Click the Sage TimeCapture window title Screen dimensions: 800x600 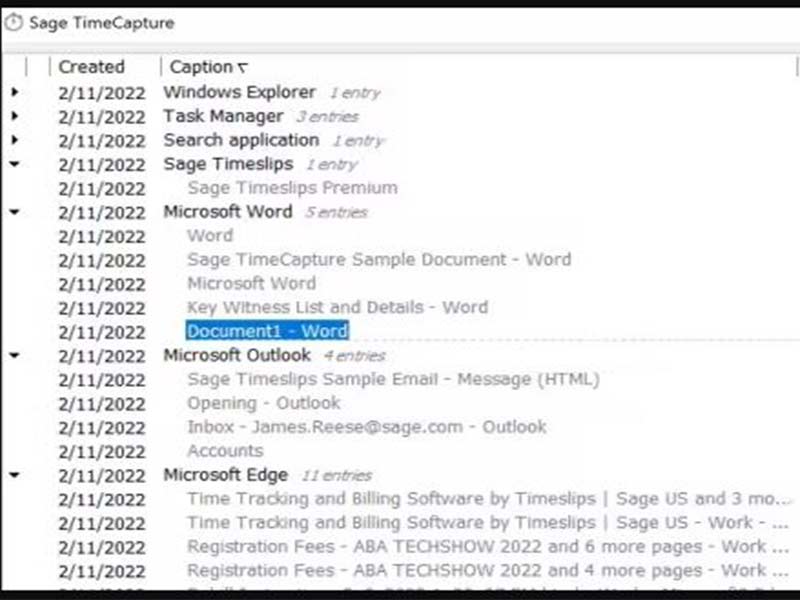point(102,23)
